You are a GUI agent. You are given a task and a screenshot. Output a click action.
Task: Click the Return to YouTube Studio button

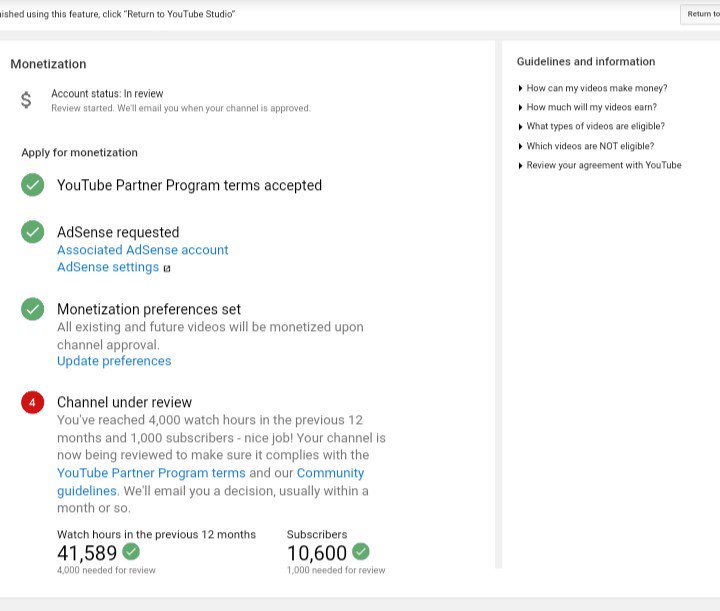(x=700, y=14)
